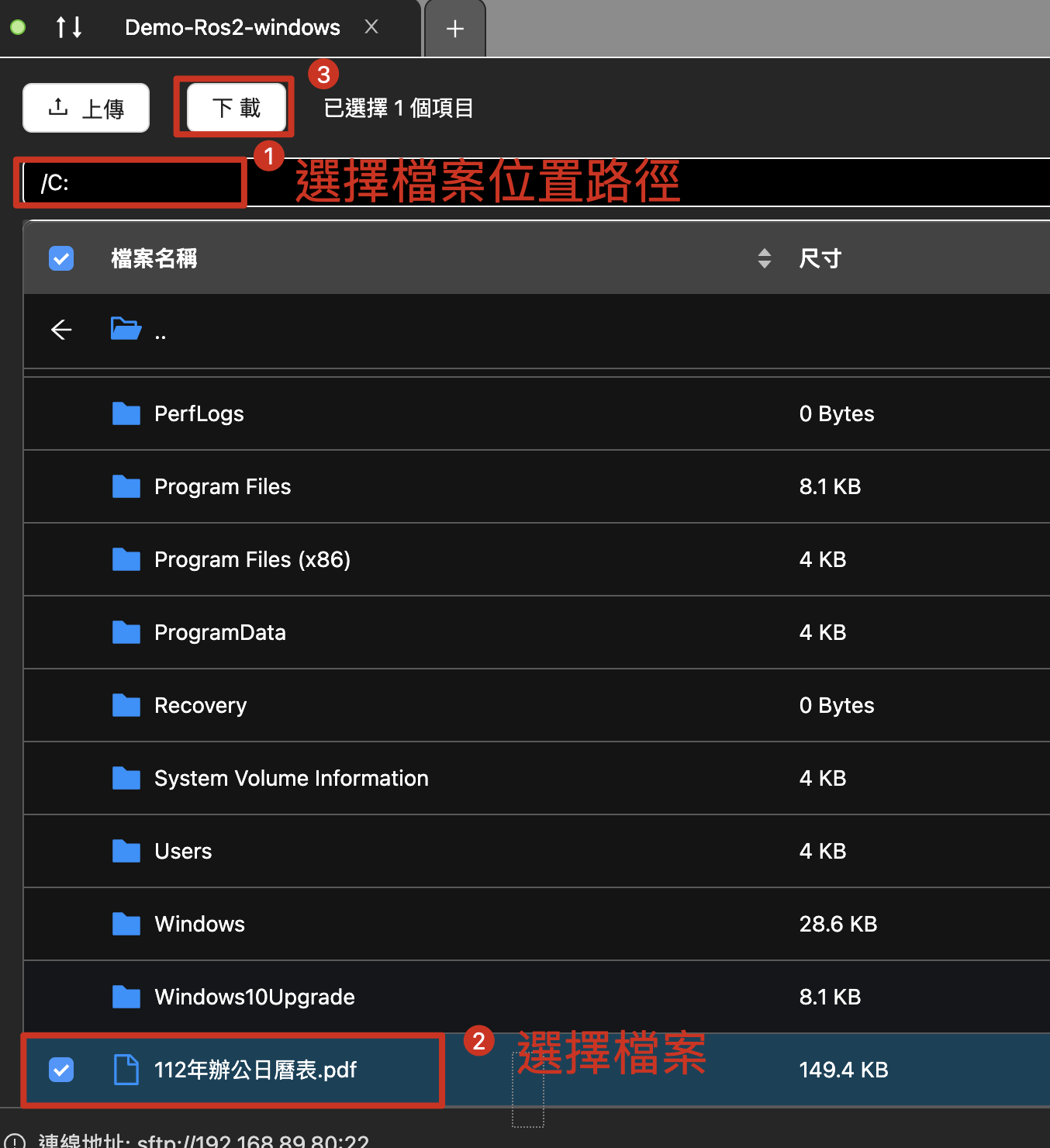Click the info icon beside connection address
Screen dimensions: 1050x1148
click(15, 1142)
